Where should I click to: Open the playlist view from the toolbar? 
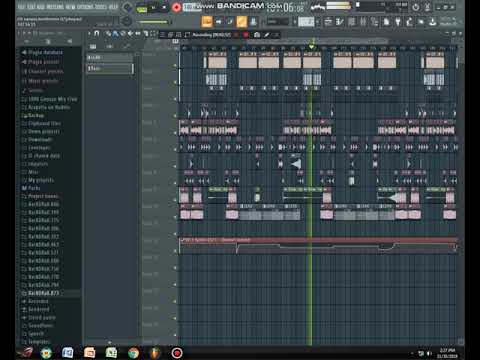(x=328, y=22)
